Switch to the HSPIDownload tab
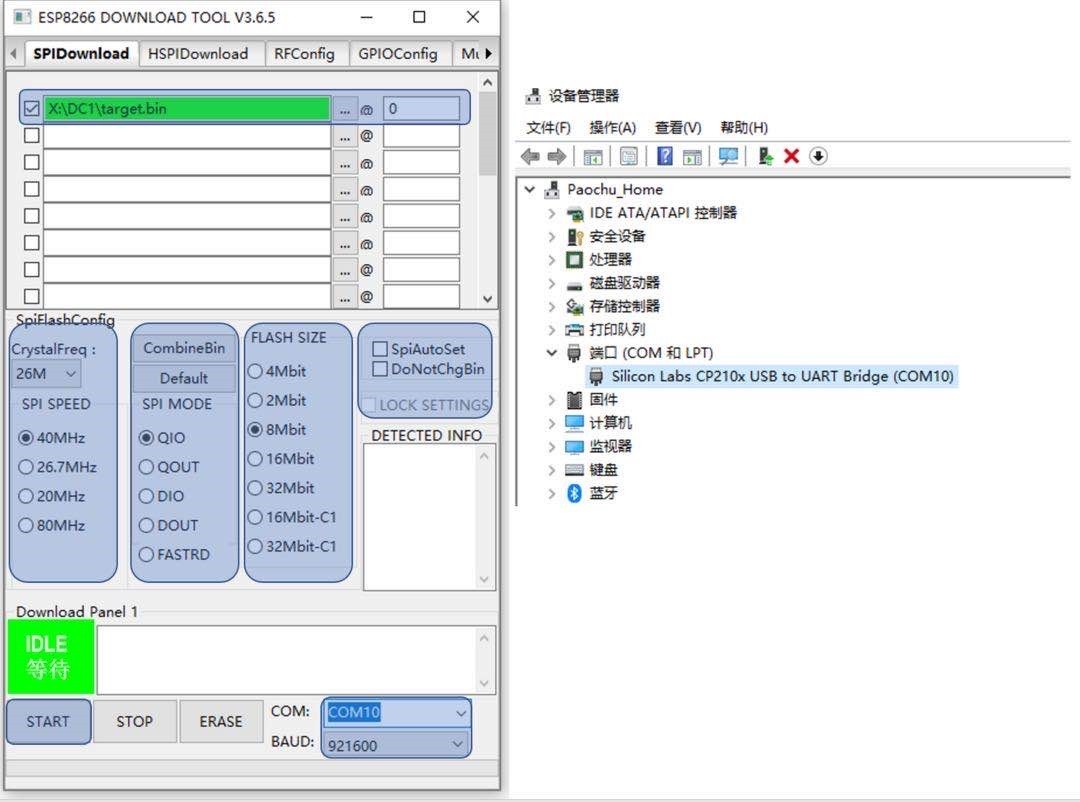Viewport: 1080px width, 802px height. 200,53
